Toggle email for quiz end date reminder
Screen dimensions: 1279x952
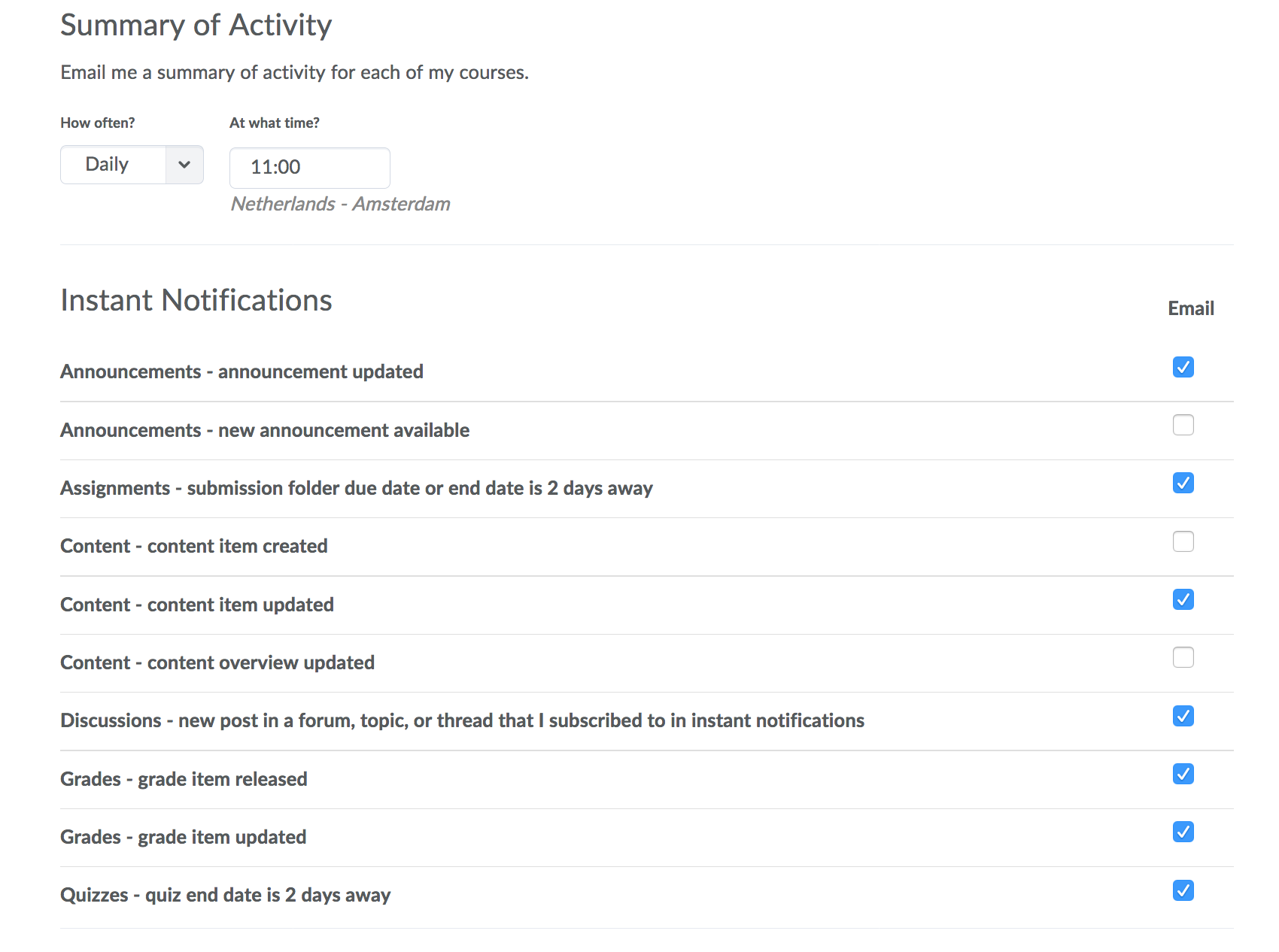[1183, 890]
